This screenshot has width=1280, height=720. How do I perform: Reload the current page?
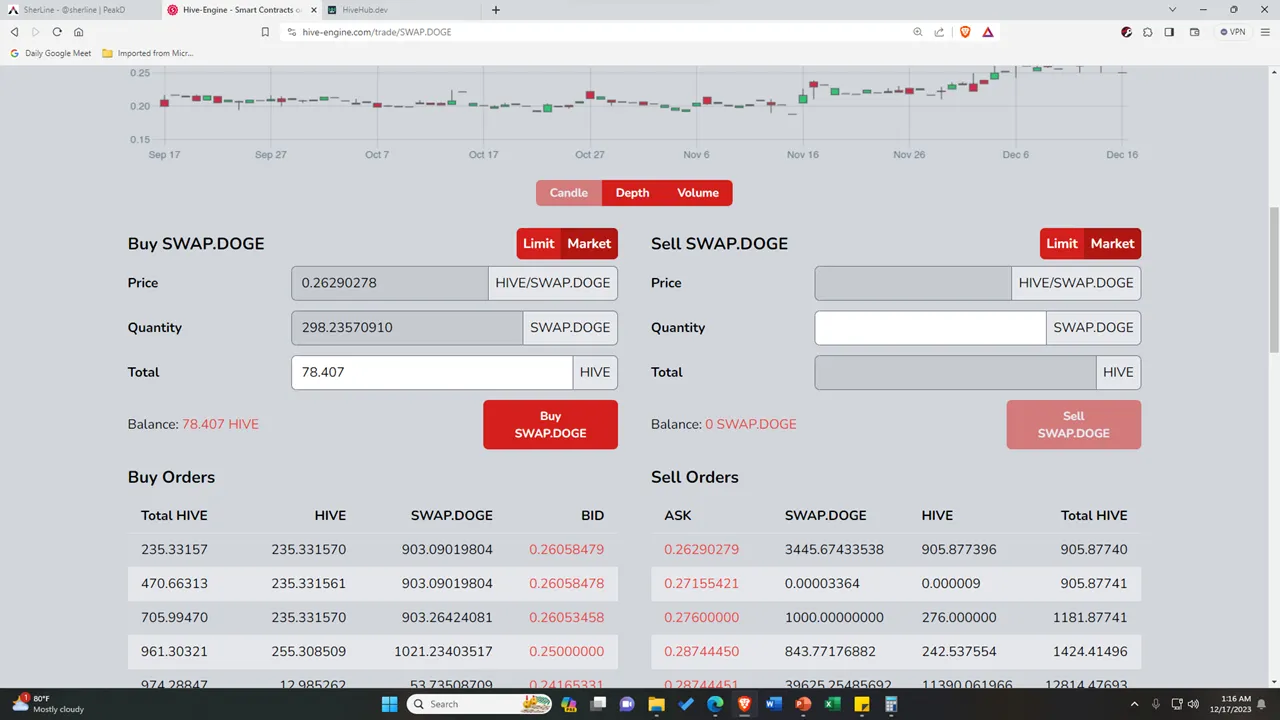tap(57, 32)
